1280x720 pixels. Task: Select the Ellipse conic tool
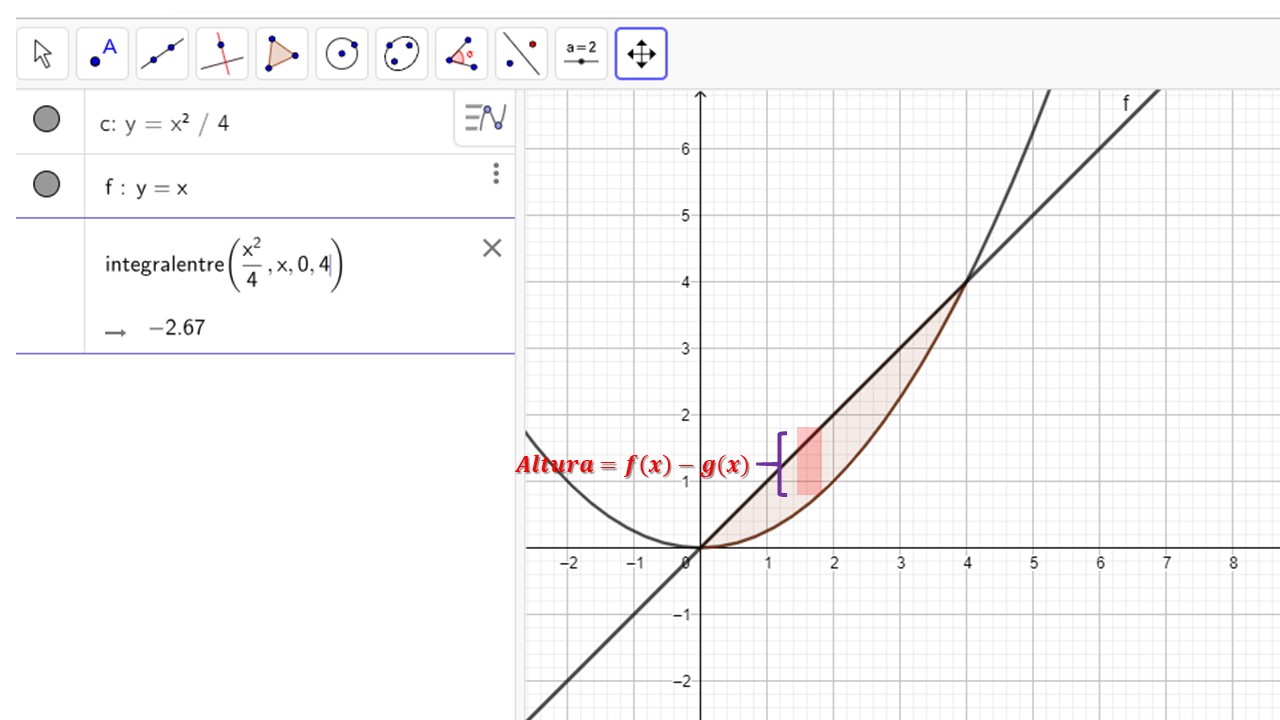[402, 54]
